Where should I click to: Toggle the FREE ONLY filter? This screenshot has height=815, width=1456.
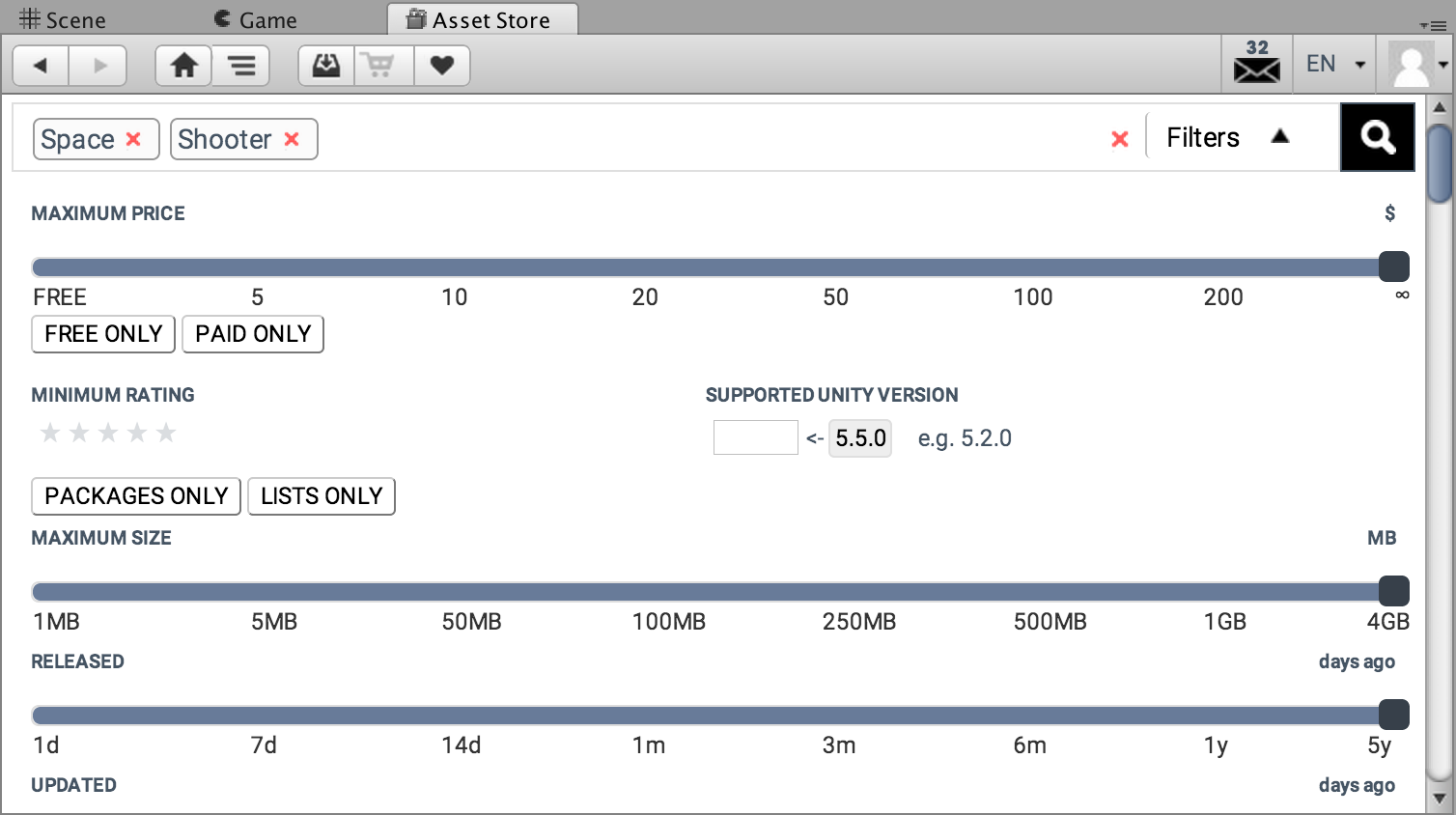click(x=103, y=334)
